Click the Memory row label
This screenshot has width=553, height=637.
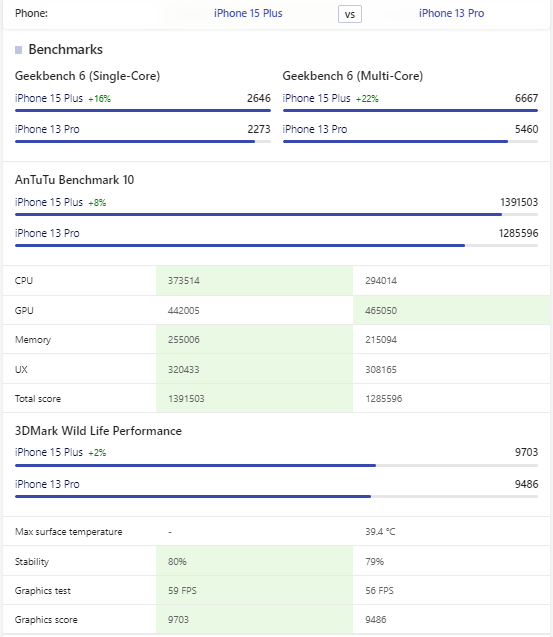coord(33,340)
